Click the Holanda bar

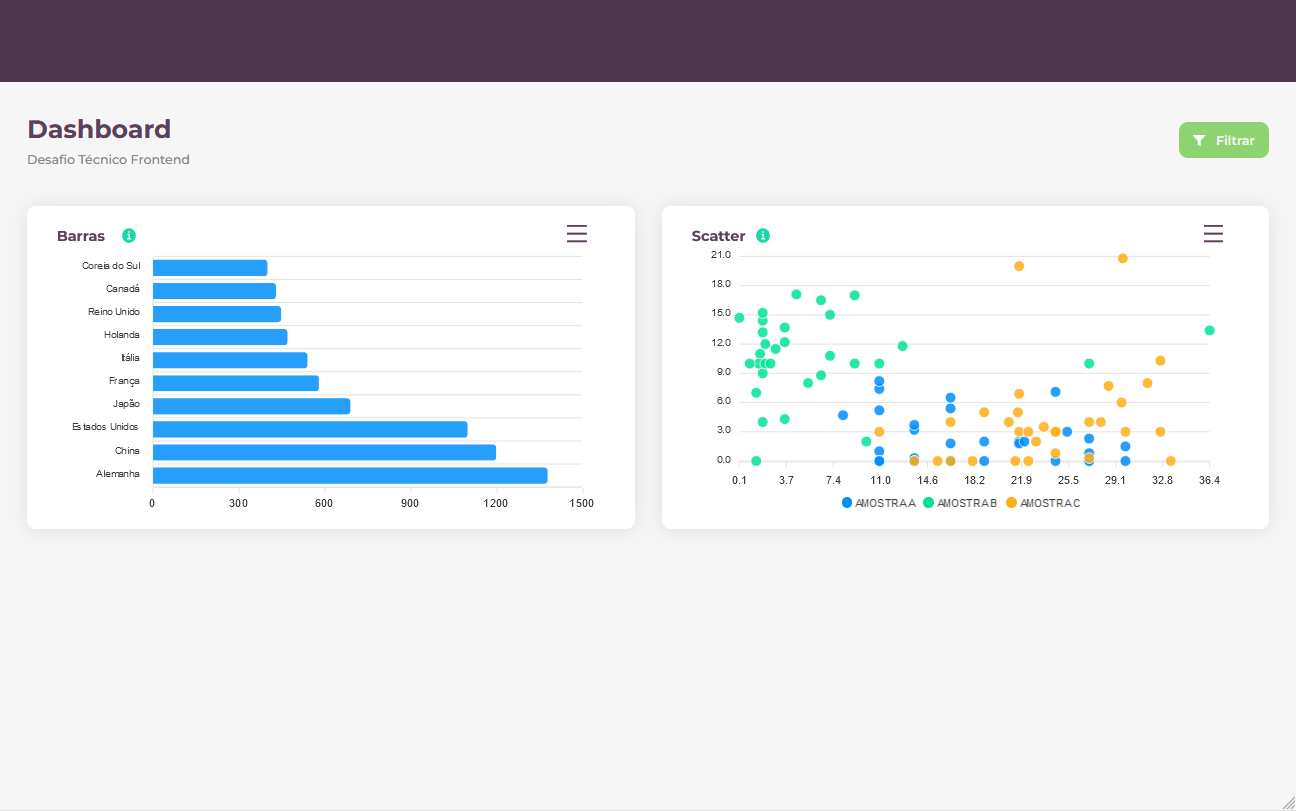coord(220,337)
